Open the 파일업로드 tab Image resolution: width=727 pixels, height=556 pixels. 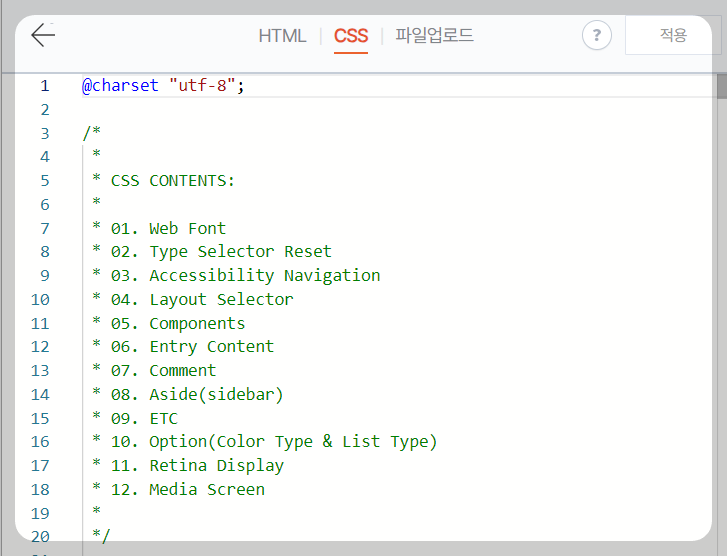point(434,36)
